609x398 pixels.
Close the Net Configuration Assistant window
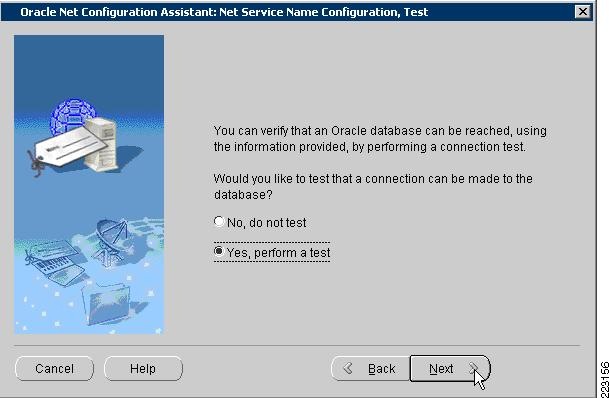click(x=583, y=12)
